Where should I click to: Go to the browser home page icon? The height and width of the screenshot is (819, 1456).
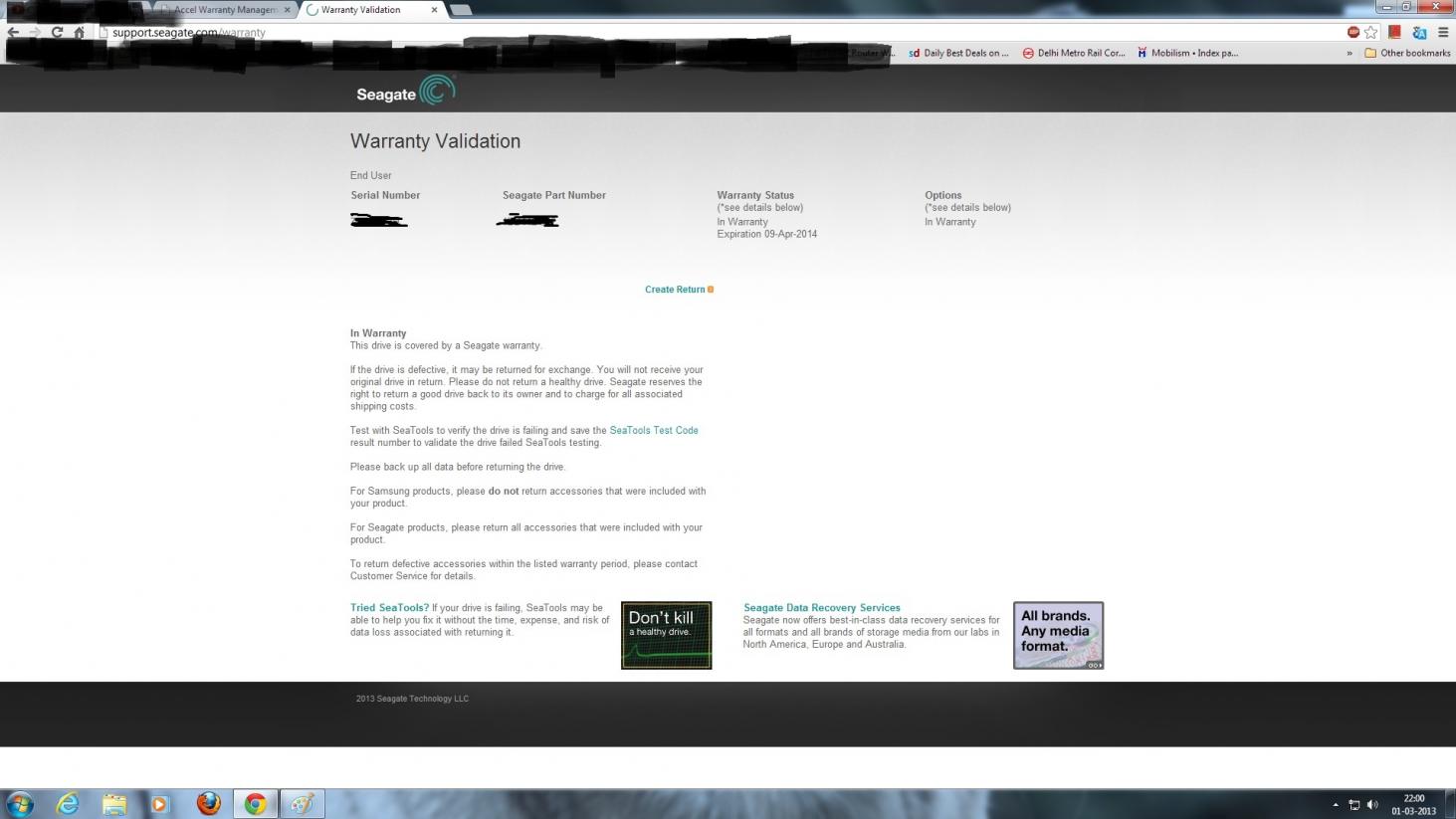click(80, 33)
